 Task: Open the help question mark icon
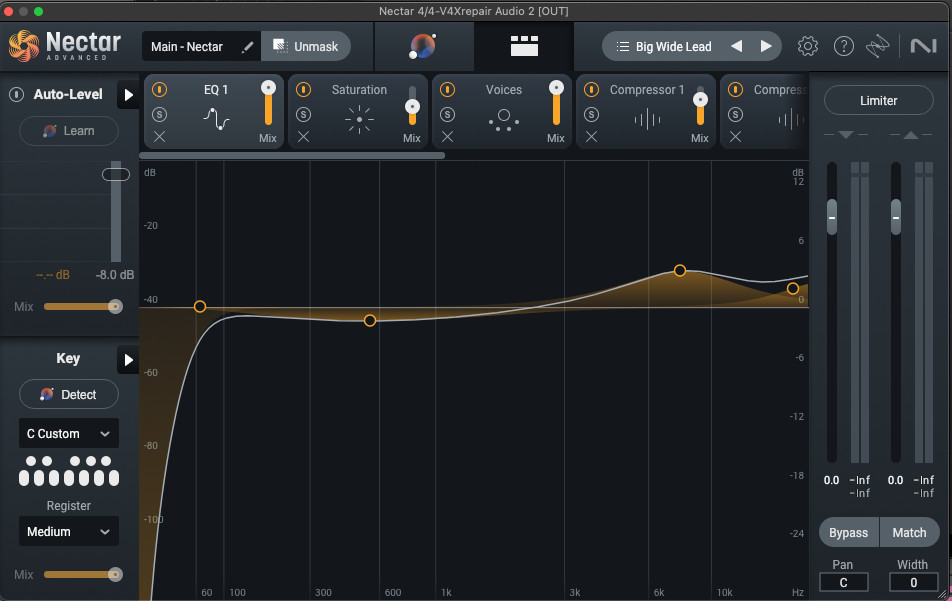tap(843, 46)
